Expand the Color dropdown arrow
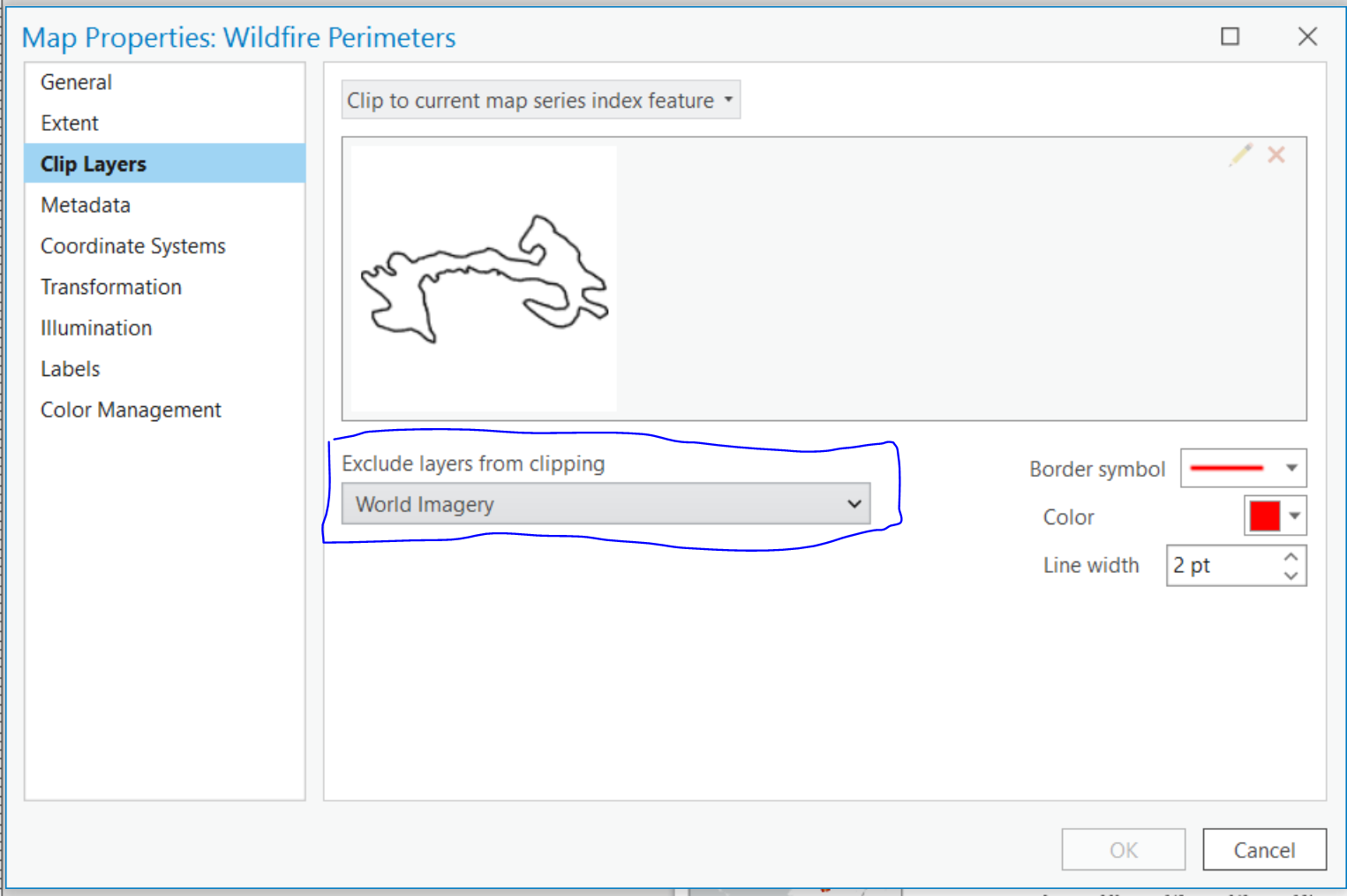1347x896 pixels. point(1294,516)
